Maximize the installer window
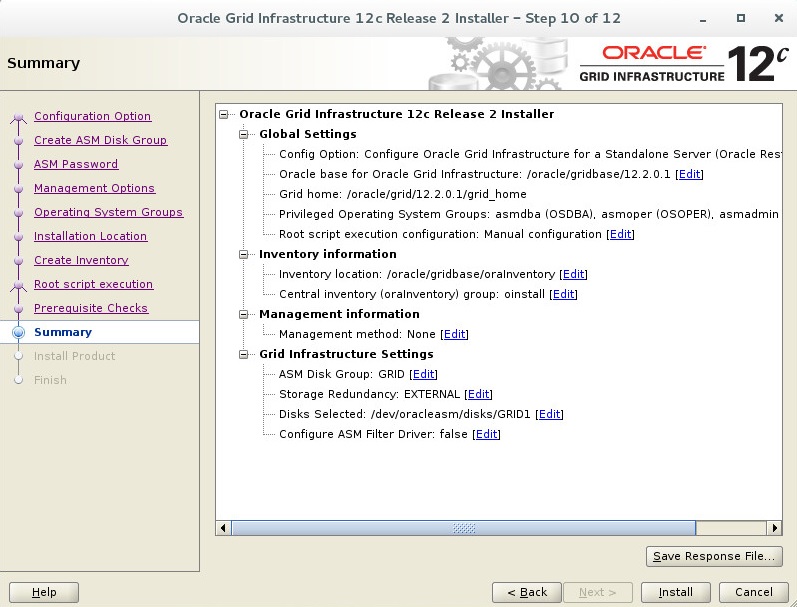Screen dimensions: 797x607 741,18
